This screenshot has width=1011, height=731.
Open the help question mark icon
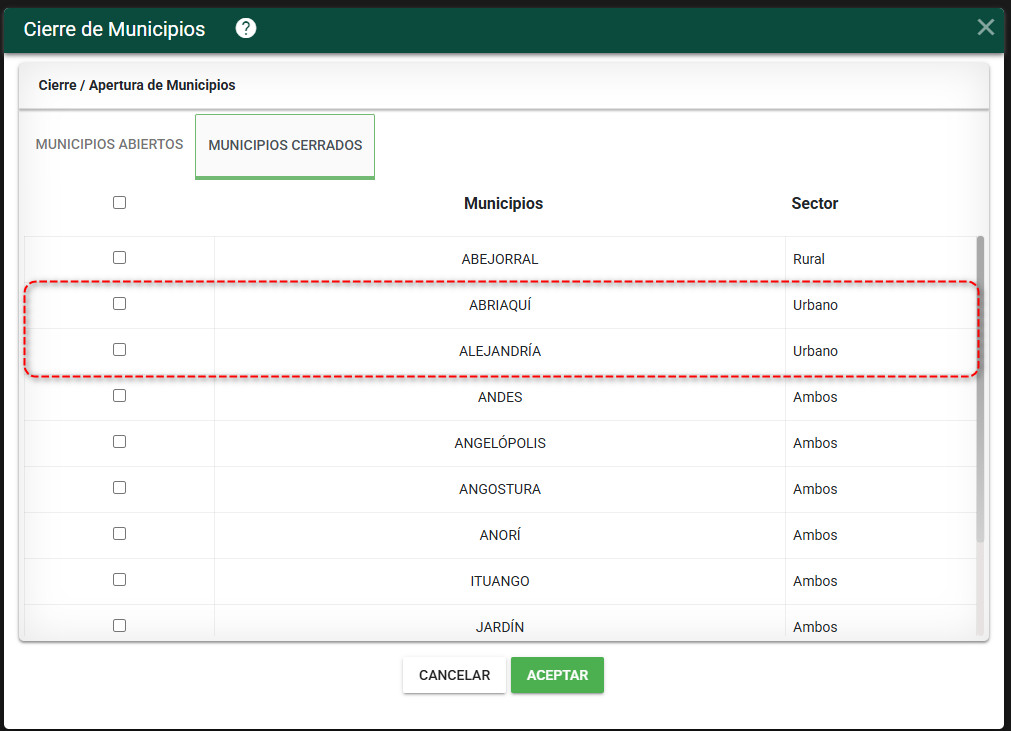[246, 28]
